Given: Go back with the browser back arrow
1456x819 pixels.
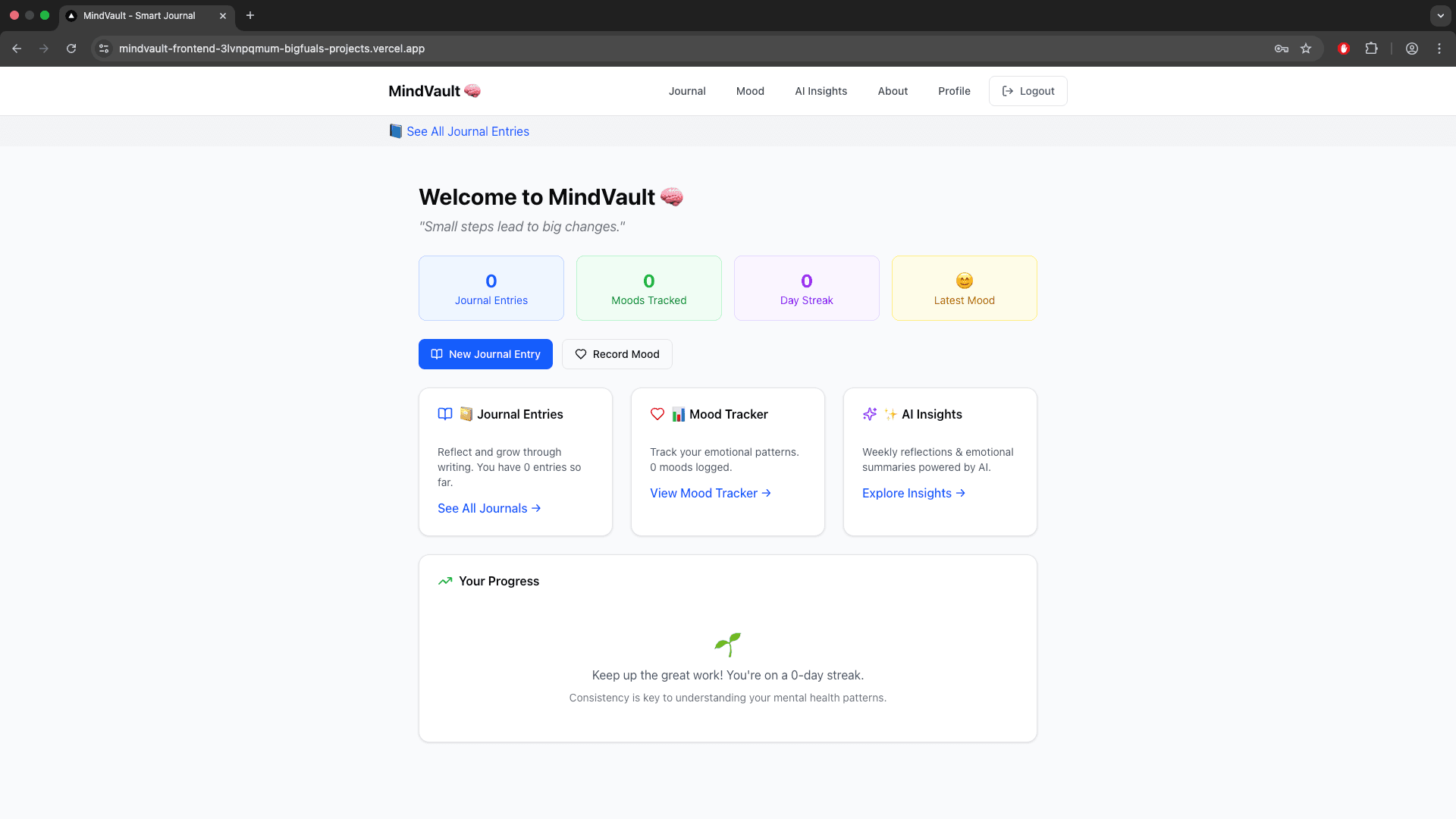Looking at the screenshot, I should coord(17,49).
